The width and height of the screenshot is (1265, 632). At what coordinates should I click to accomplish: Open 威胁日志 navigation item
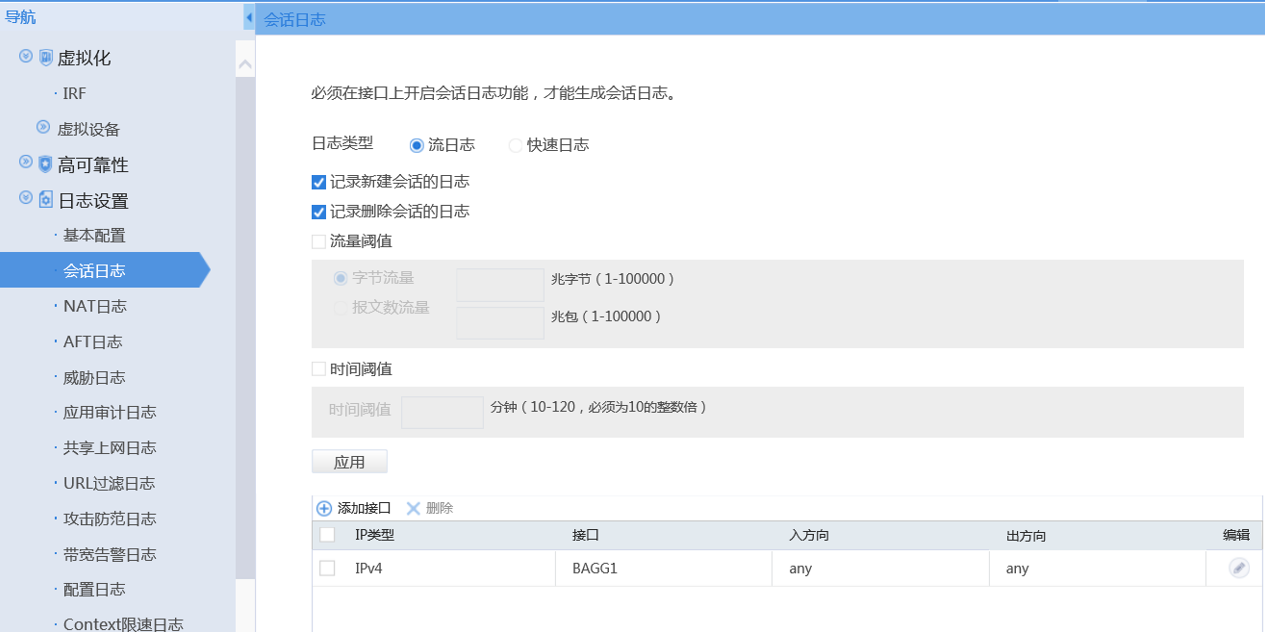pos(95,377)
